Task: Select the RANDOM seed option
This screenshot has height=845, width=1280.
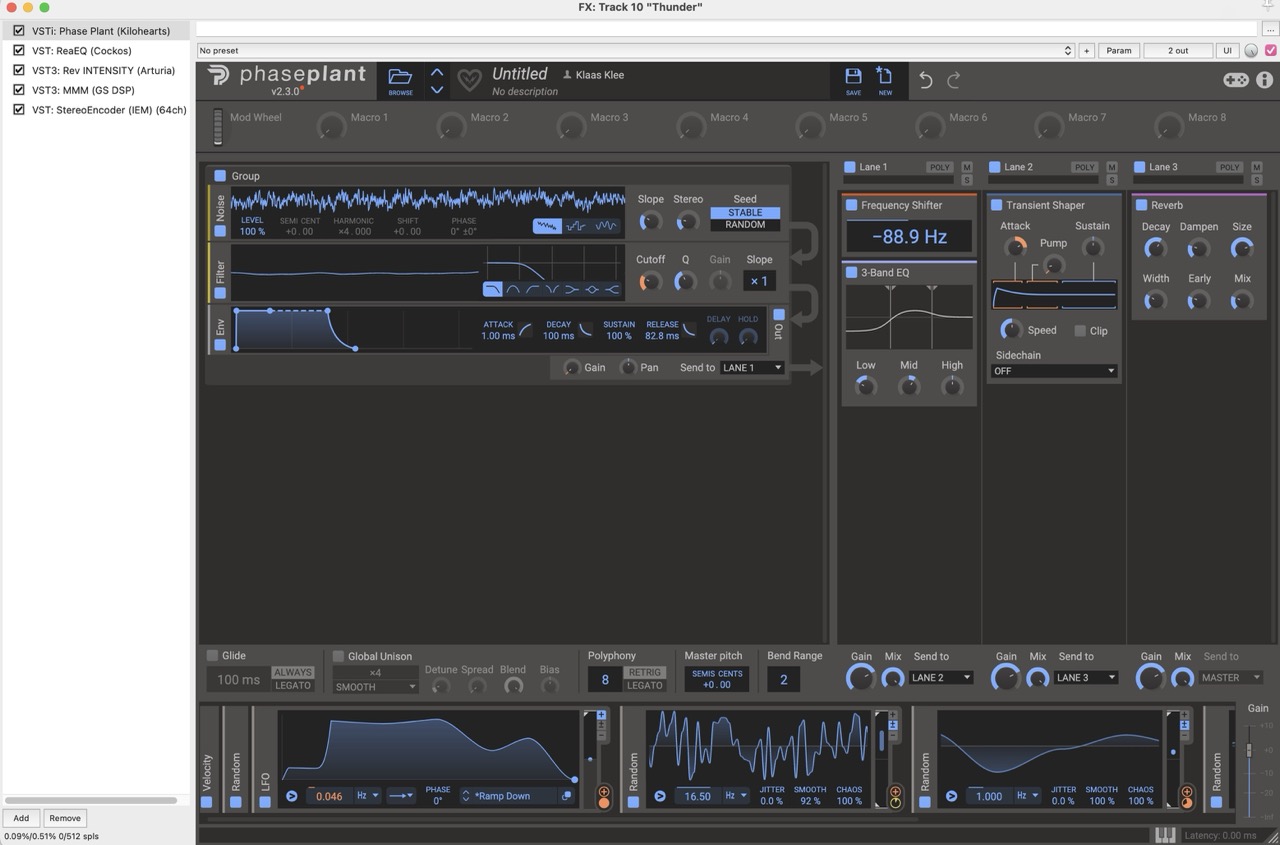Action: click(x=745, y=225)
